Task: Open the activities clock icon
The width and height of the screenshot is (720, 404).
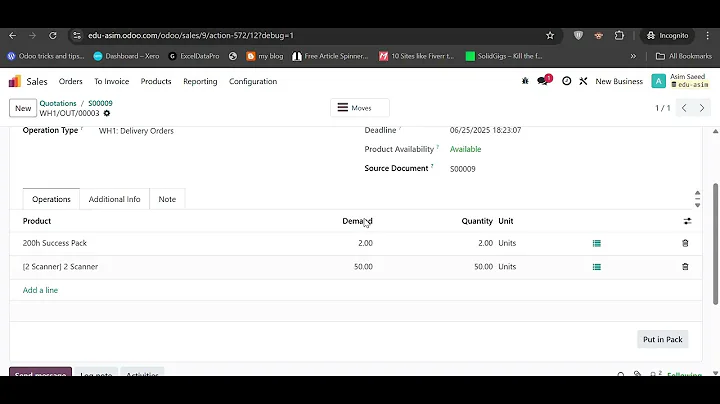Action: 567,81
